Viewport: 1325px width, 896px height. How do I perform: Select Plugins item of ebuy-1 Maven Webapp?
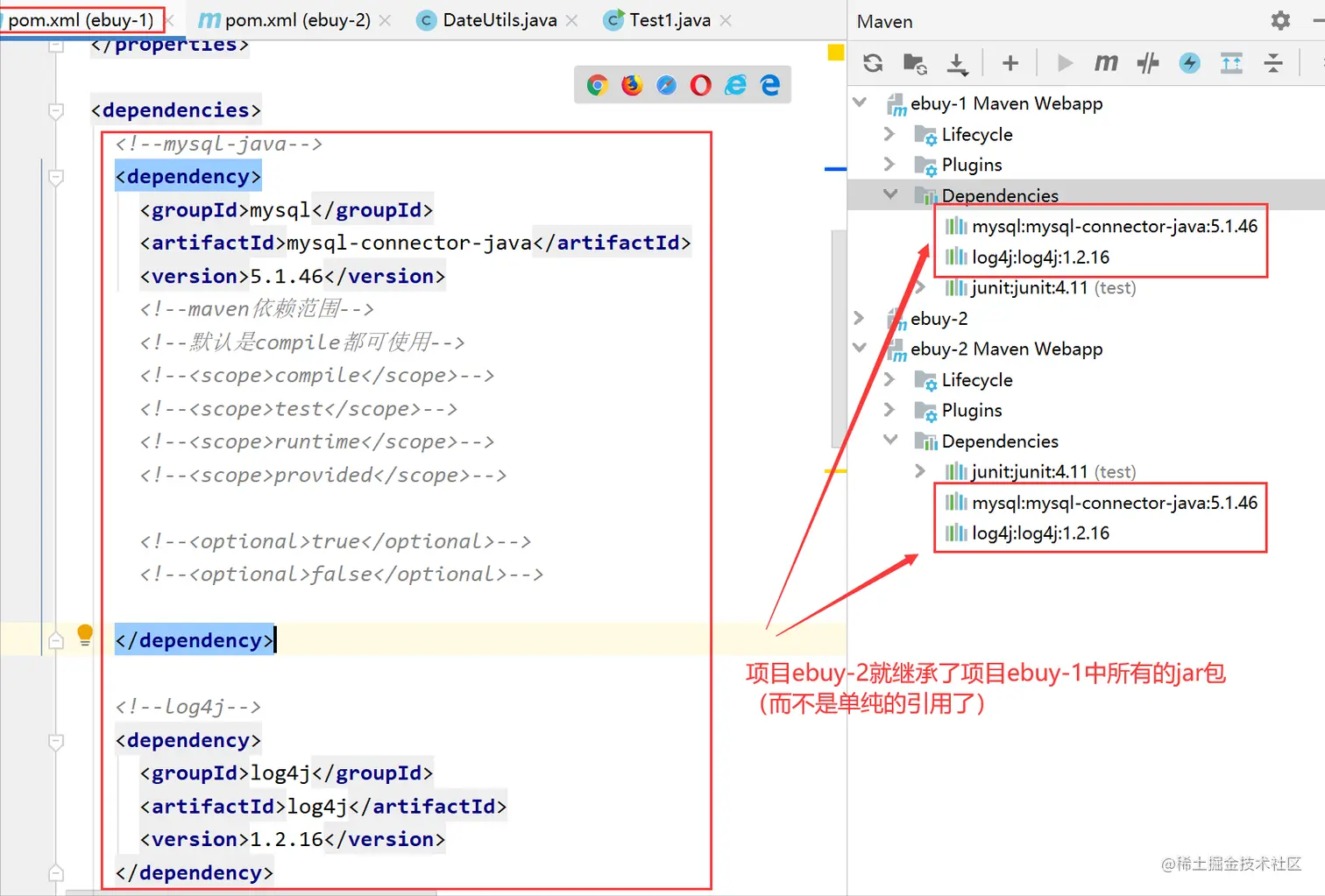click(x=972, y=165)
